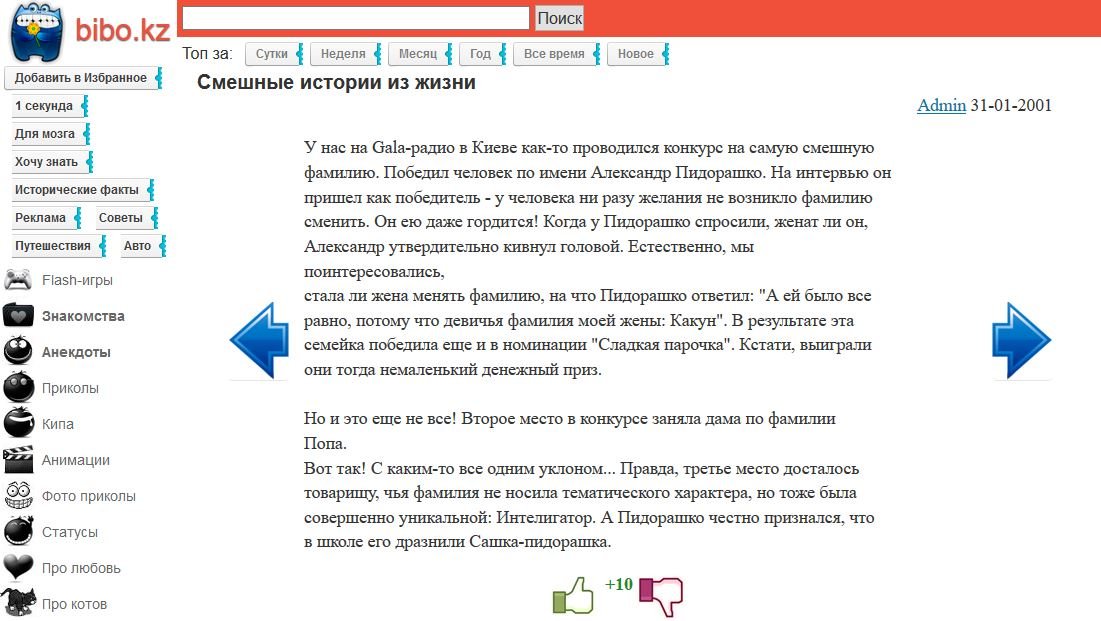This screenshot has width=1101, height=621.
Task: Select the Неделя top filter
Action: tap(344, 54)
